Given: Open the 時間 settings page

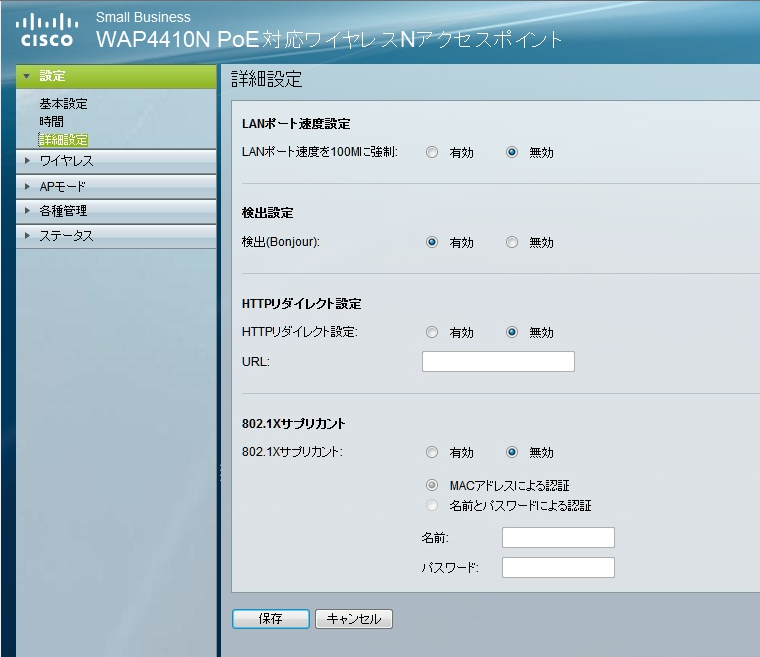Looking at the screenshot, I should pos(51,122).
